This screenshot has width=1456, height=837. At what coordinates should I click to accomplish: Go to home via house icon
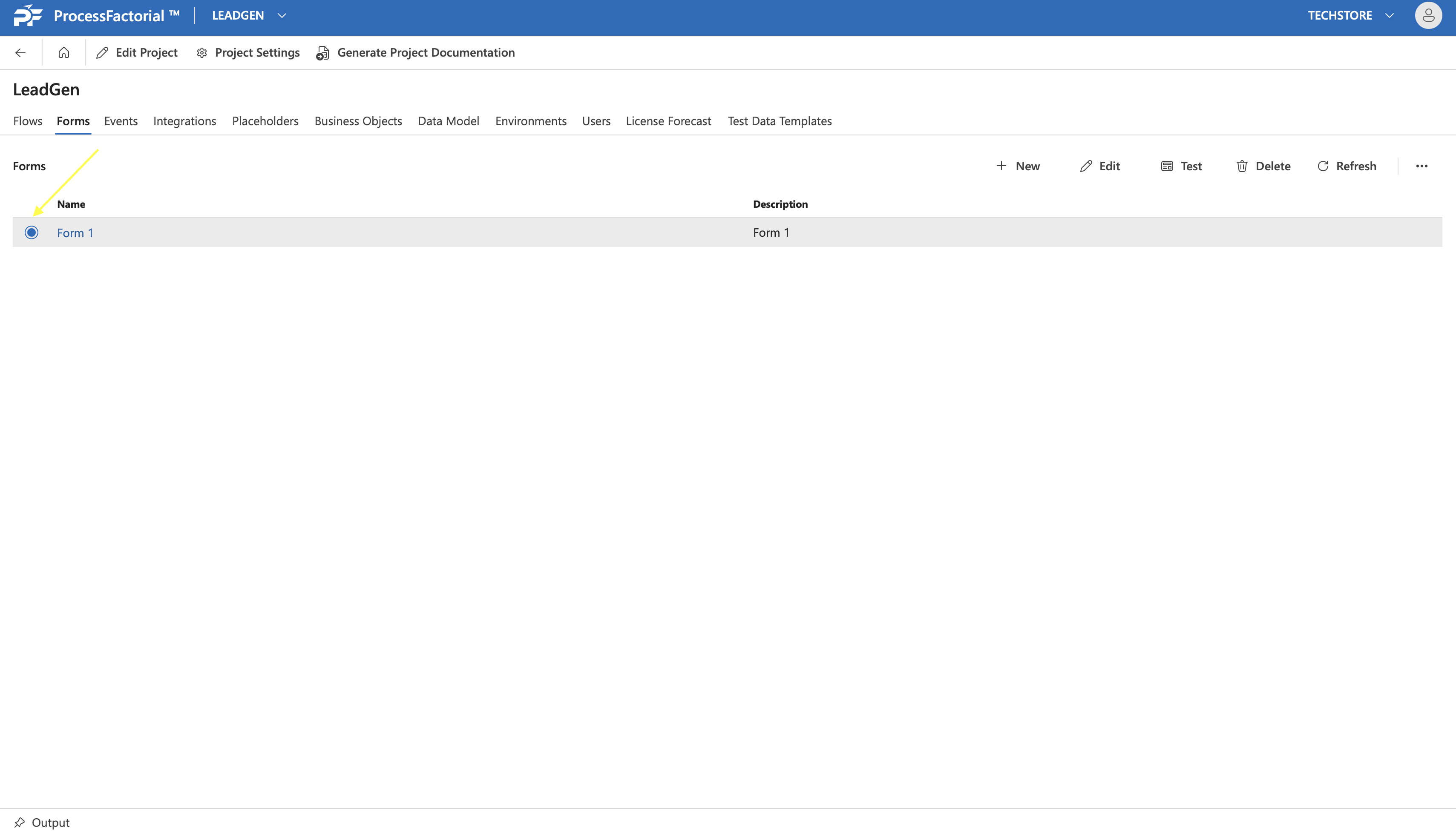point(64,53)
